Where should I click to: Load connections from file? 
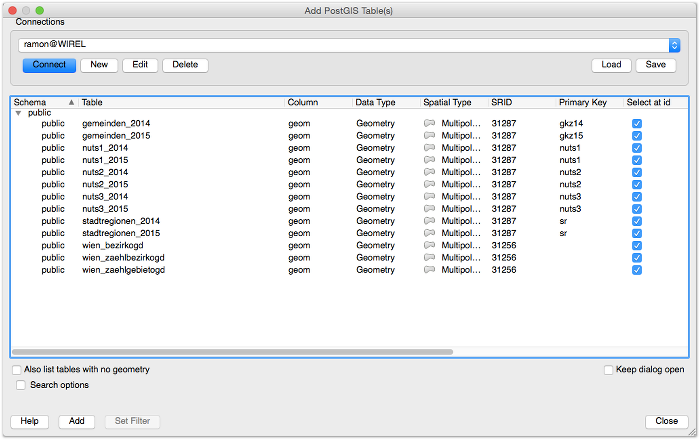tap(611, 65)
